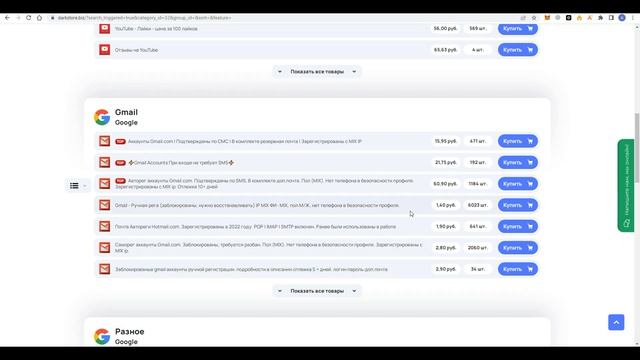Open the gray circle extension icon
Screen dimensions: 640x360
pyautogui.click(x=558, y=18)
